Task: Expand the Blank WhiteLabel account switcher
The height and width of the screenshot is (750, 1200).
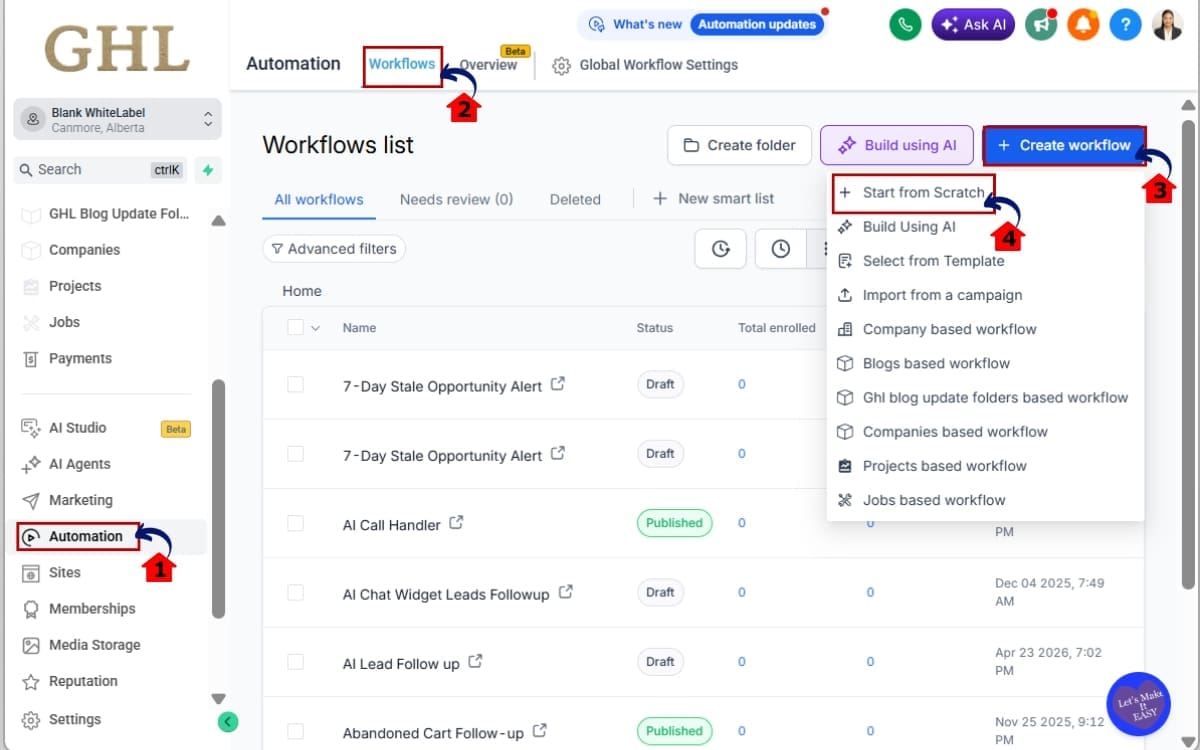Action: pos(118,119)
